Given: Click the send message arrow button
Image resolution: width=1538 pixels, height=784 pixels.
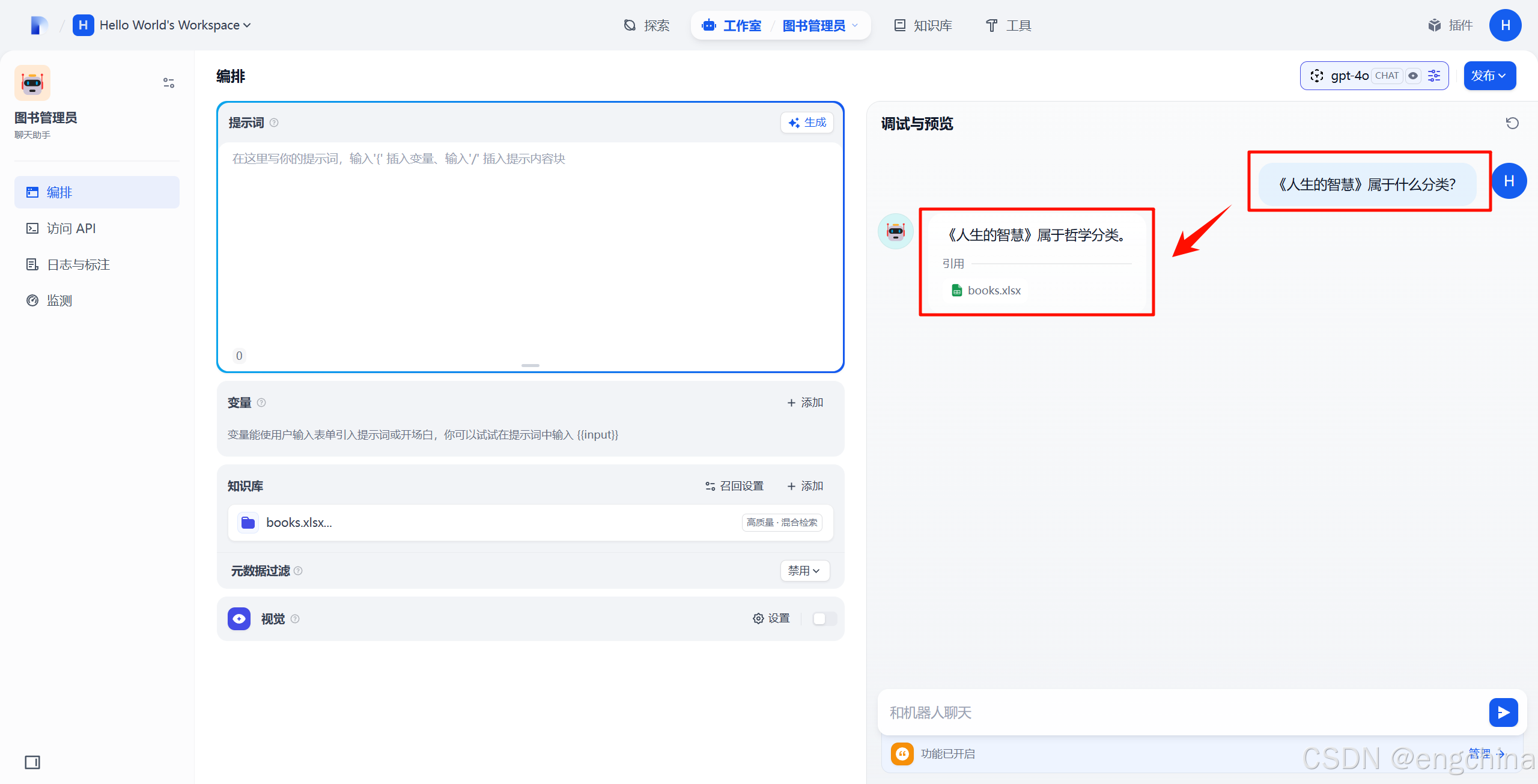Looking at the screenshot, I should 1503,713.
